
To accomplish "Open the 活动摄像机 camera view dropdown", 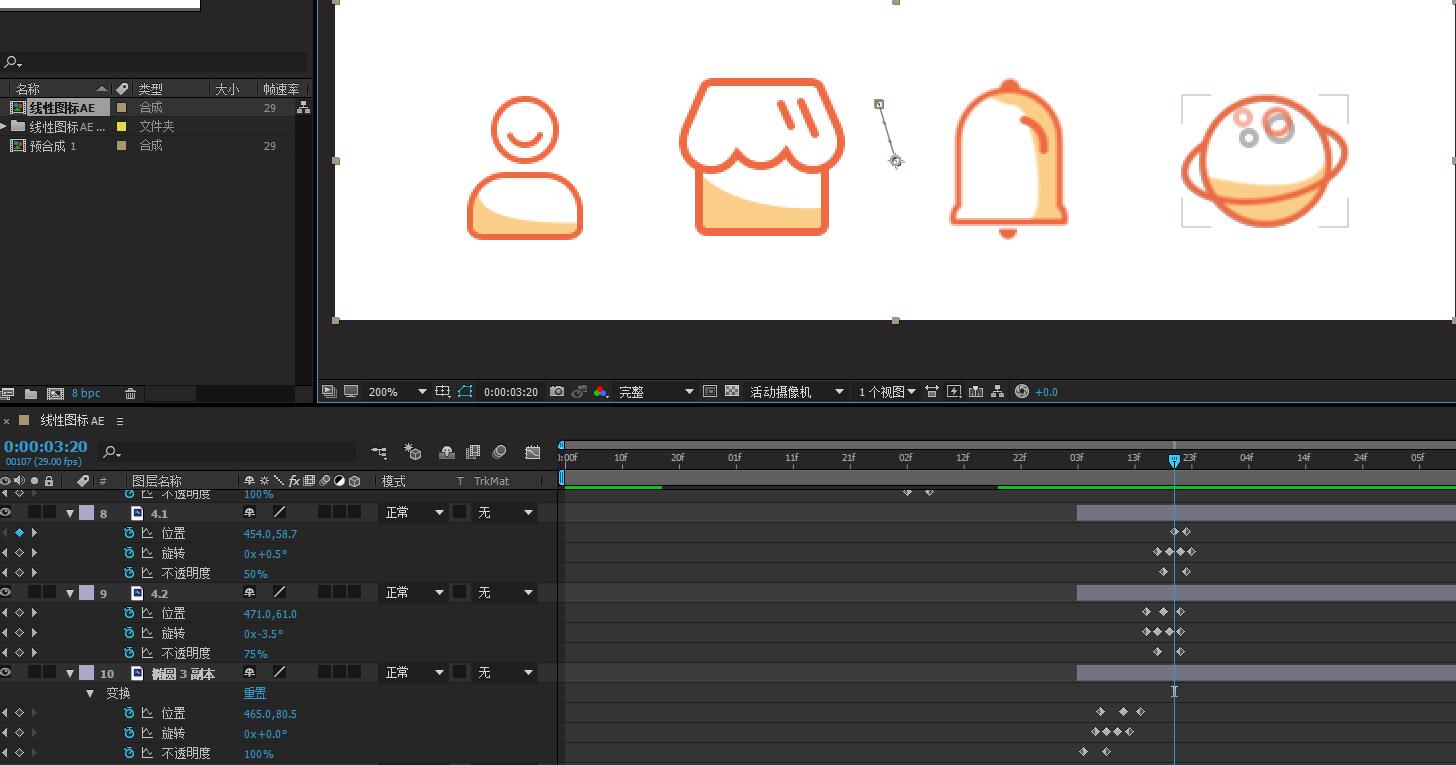I will tap(797, 392).
